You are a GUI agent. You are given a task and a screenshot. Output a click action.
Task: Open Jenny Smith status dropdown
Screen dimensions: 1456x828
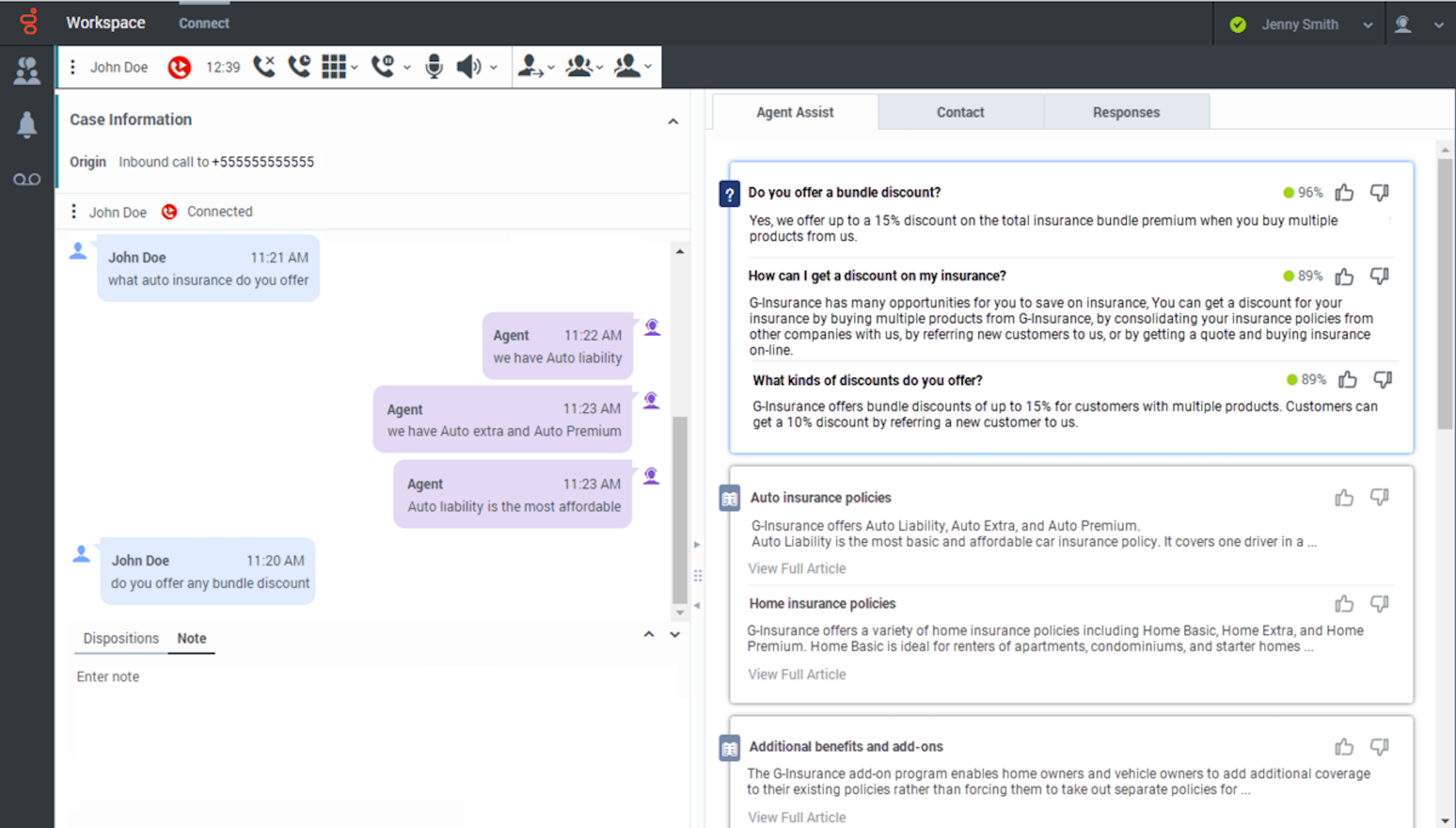pyautogui.click(x=1367, y=25)
